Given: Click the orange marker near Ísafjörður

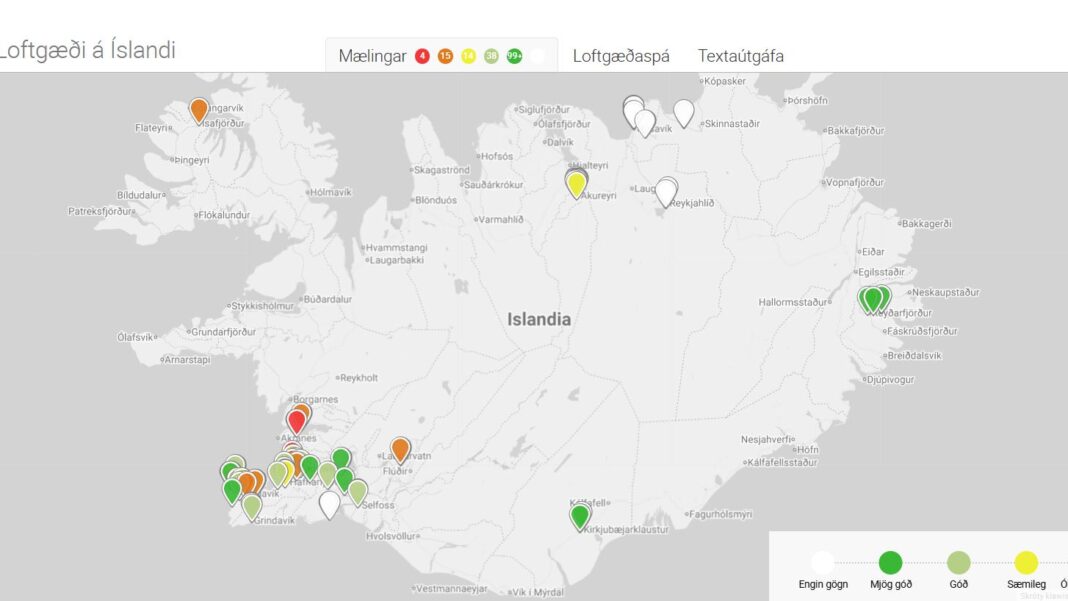Looking at the screenshot, I should click(199, 109).
